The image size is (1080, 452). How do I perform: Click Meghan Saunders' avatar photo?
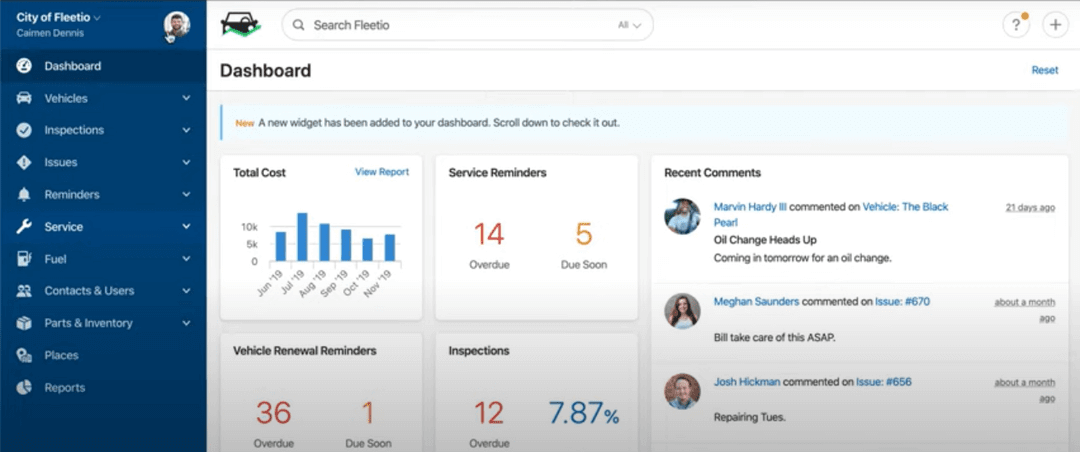click(683, 311)
